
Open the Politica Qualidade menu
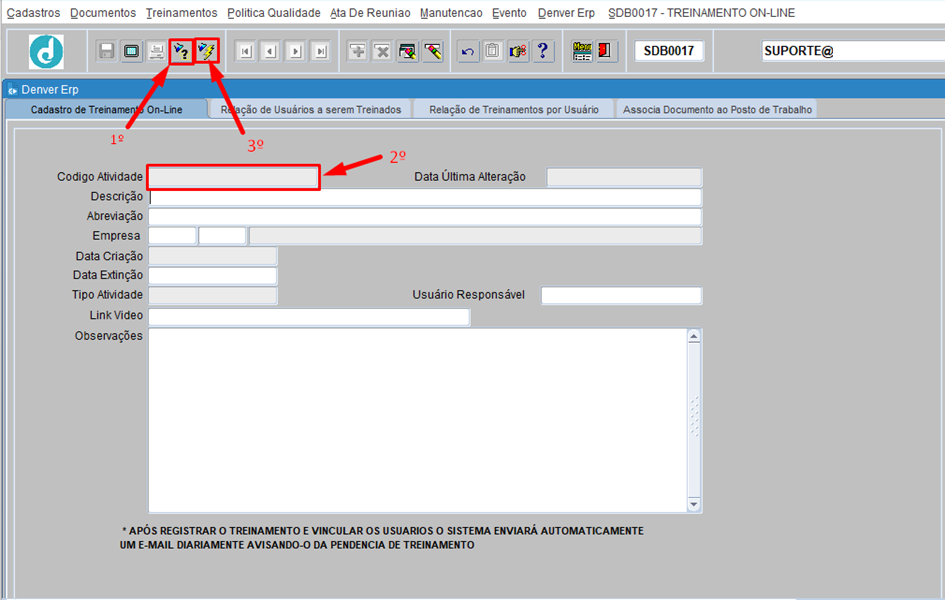pos(274,13)
